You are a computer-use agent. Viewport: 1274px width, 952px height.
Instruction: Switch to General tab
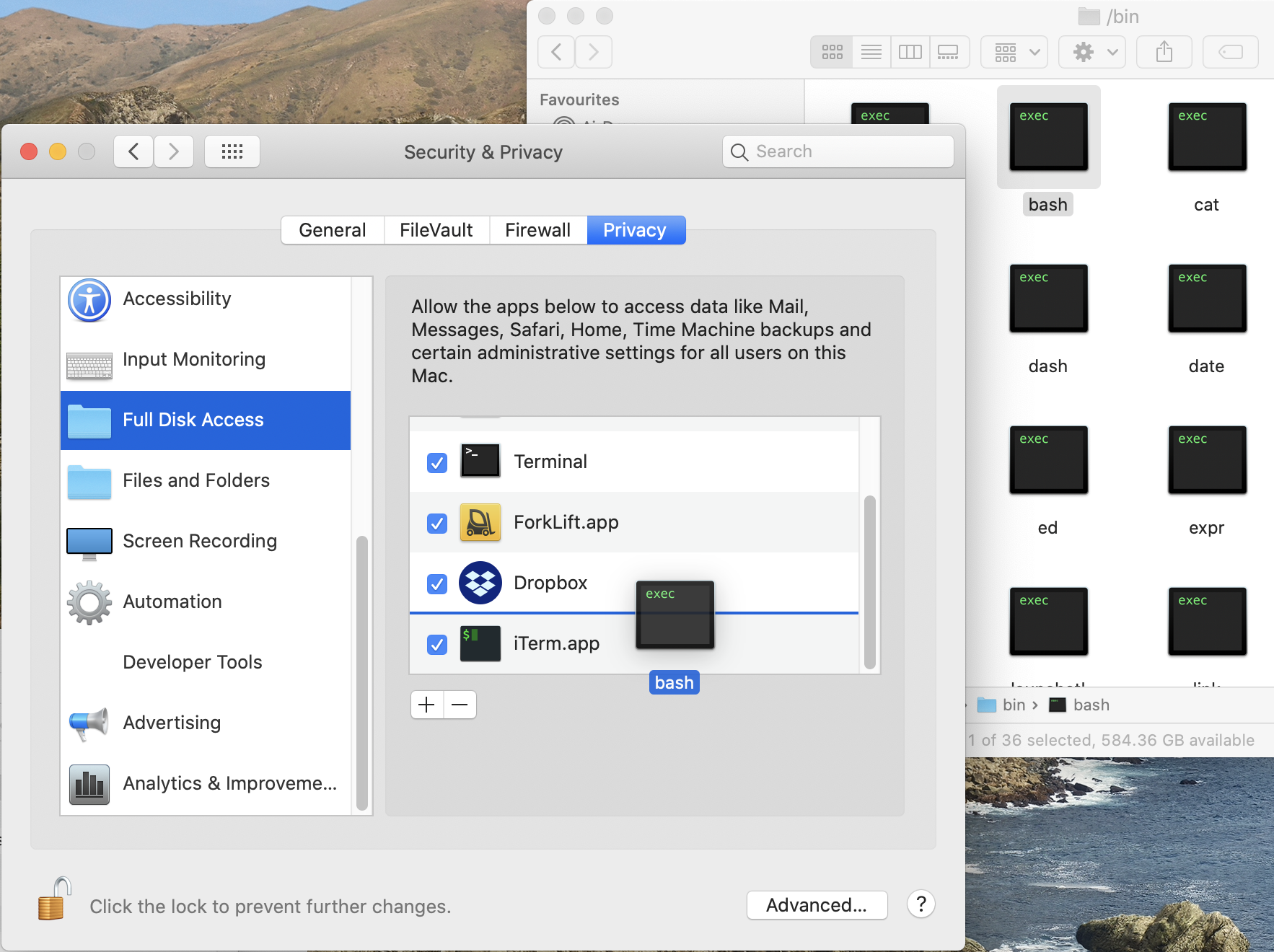click(x=333, y=230)
